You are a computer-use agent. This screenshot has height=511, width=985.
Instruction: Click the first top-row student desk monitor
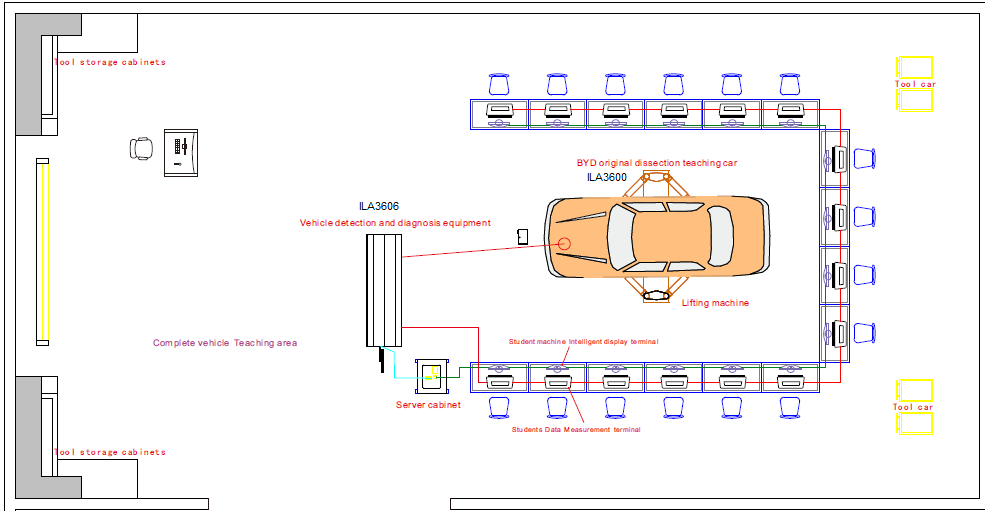[499, 112]
